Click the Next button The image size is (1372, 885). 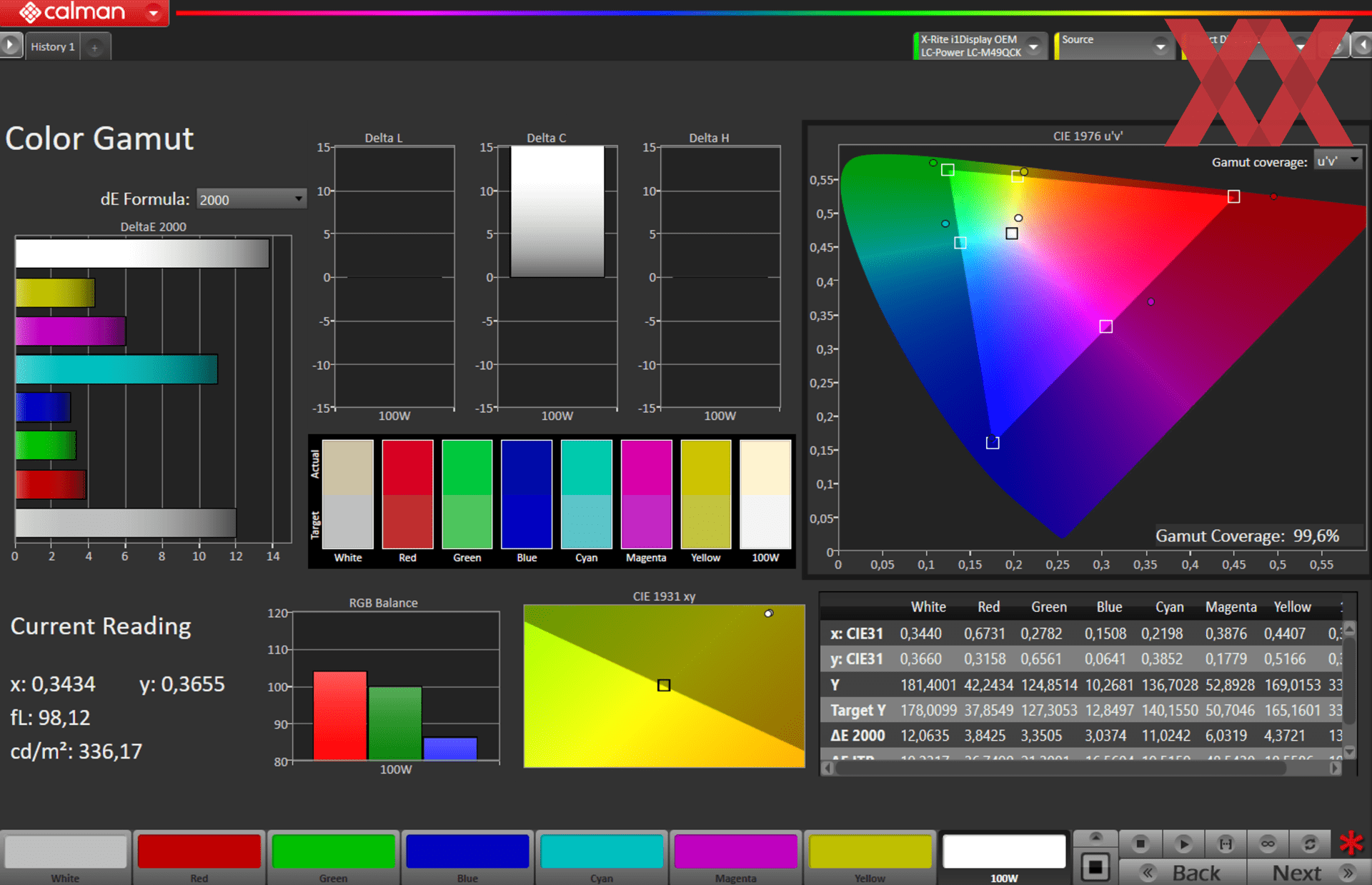1296,872
